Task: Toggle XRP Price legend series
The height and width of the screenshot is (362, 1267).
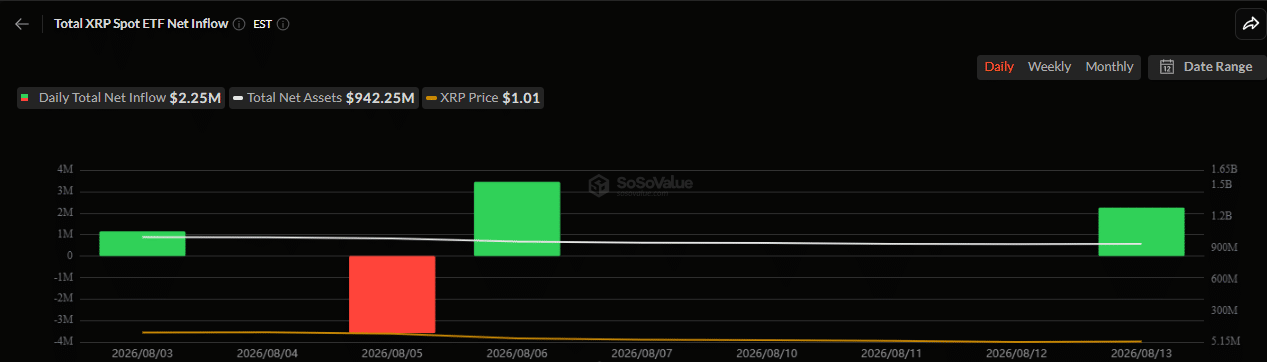Action: 483,98
